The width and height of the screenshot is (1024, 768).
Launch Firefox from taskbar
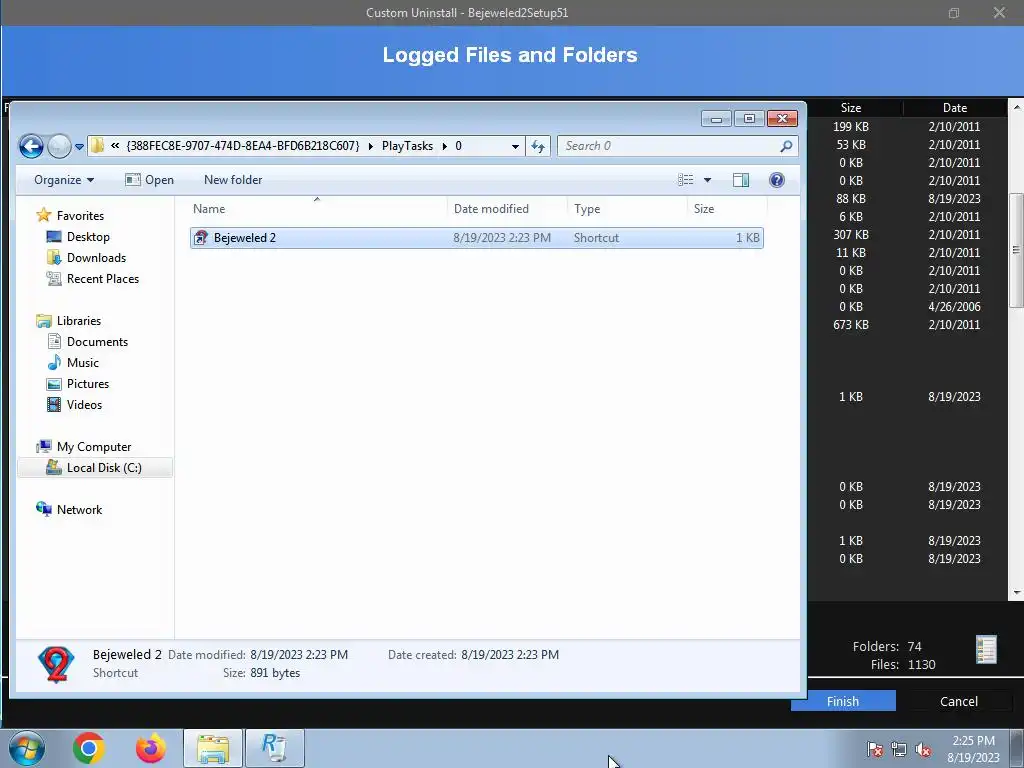click(150, 748)
